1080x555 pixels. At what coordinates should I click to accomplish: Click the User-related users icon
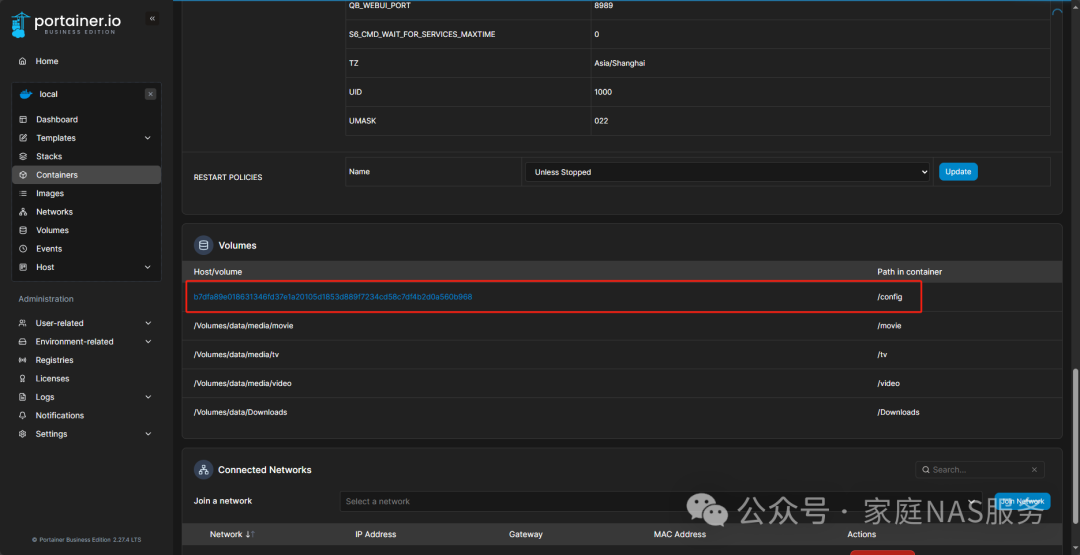pos(23,323)
